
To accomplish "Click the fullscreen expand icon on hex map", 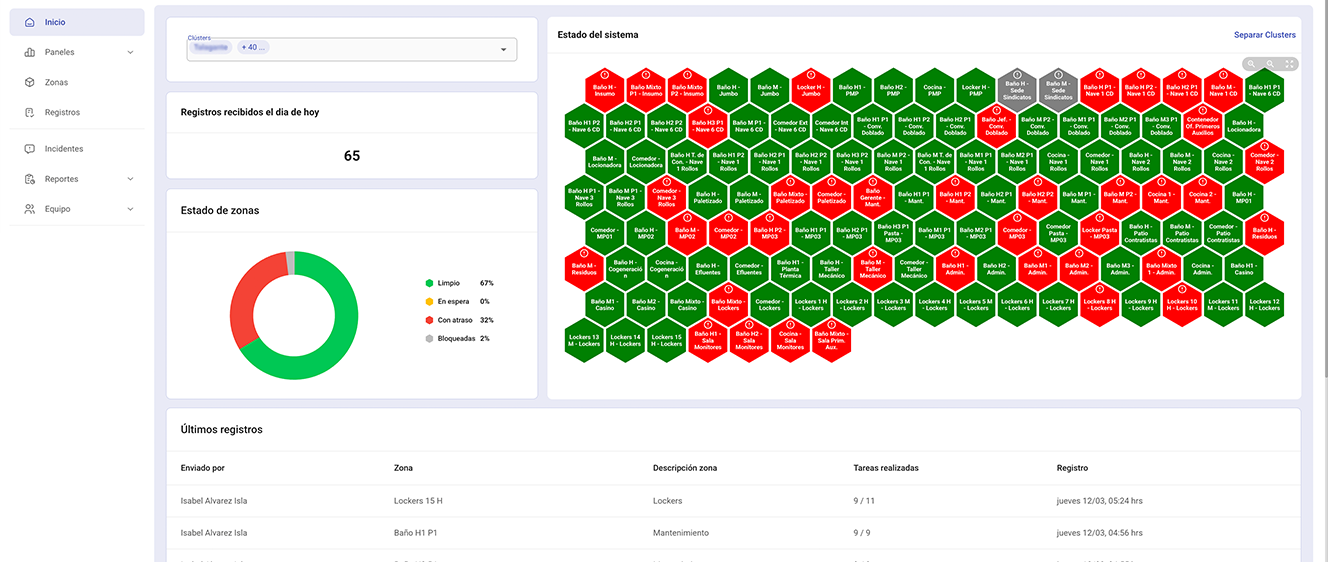I will pos(1290,64).
